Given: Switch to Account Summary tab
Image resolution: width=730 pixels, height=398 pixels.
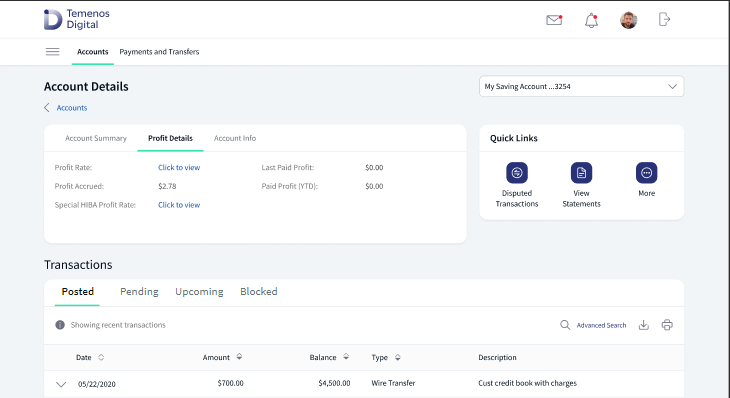Looking at the screenshot, I should [x=96, y=138].
